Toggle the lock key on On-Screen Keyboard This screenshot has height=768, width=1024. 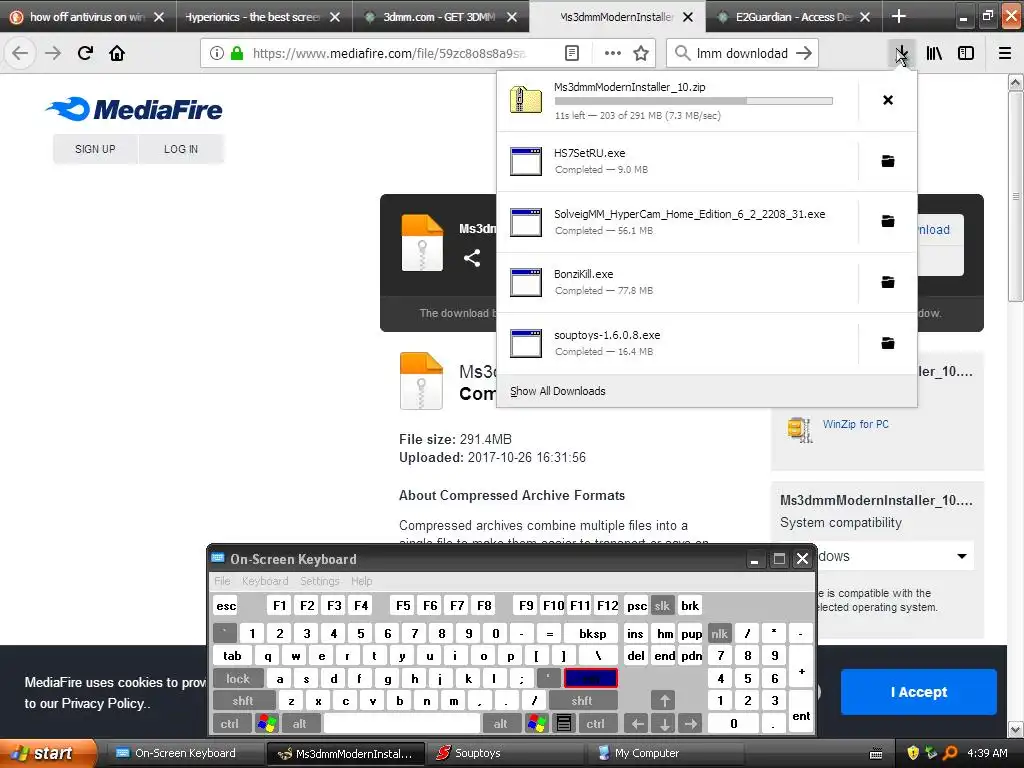[x=238, y=679]
